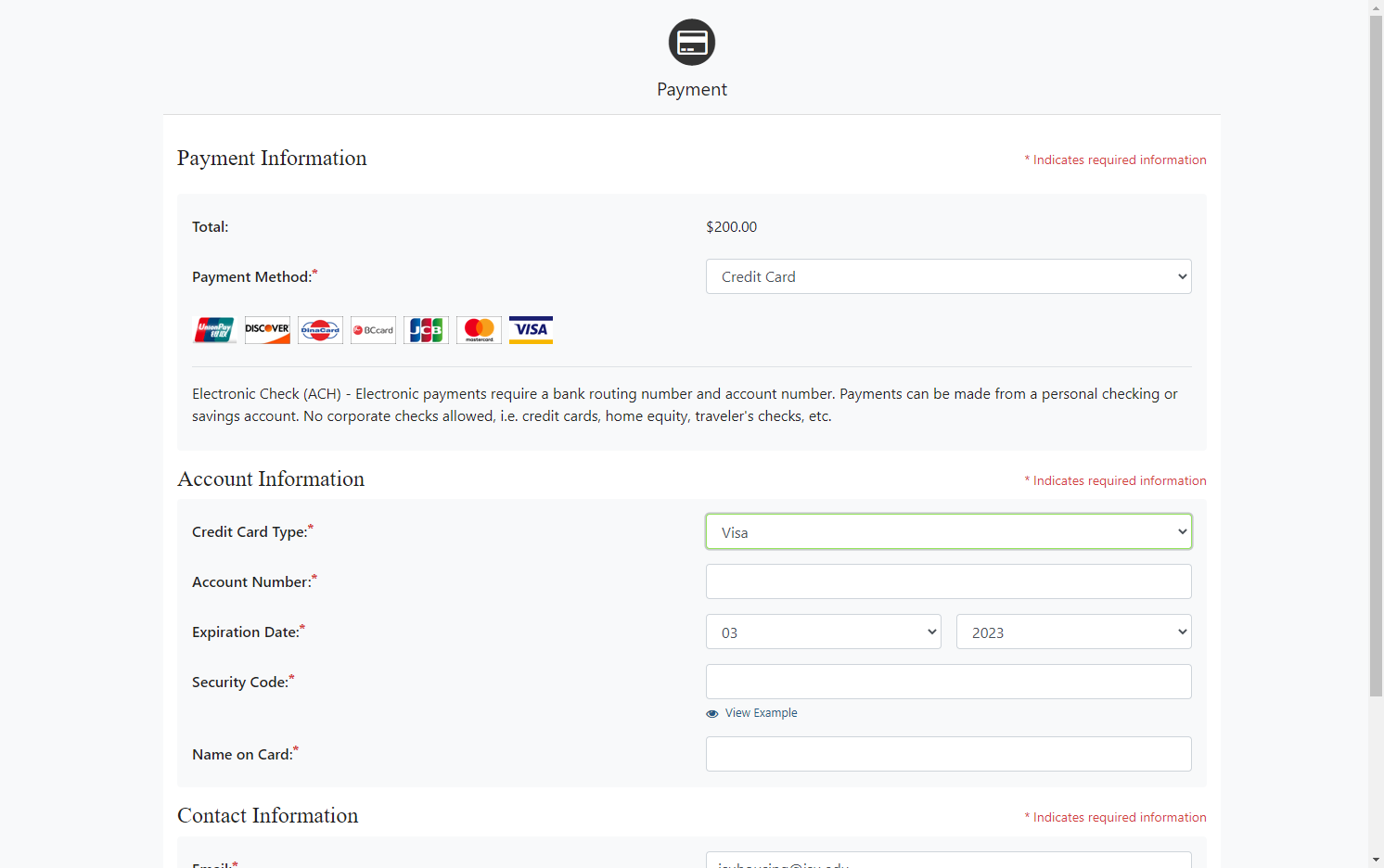Click the payment card icon at top
1384x868 pixels.
692,42
